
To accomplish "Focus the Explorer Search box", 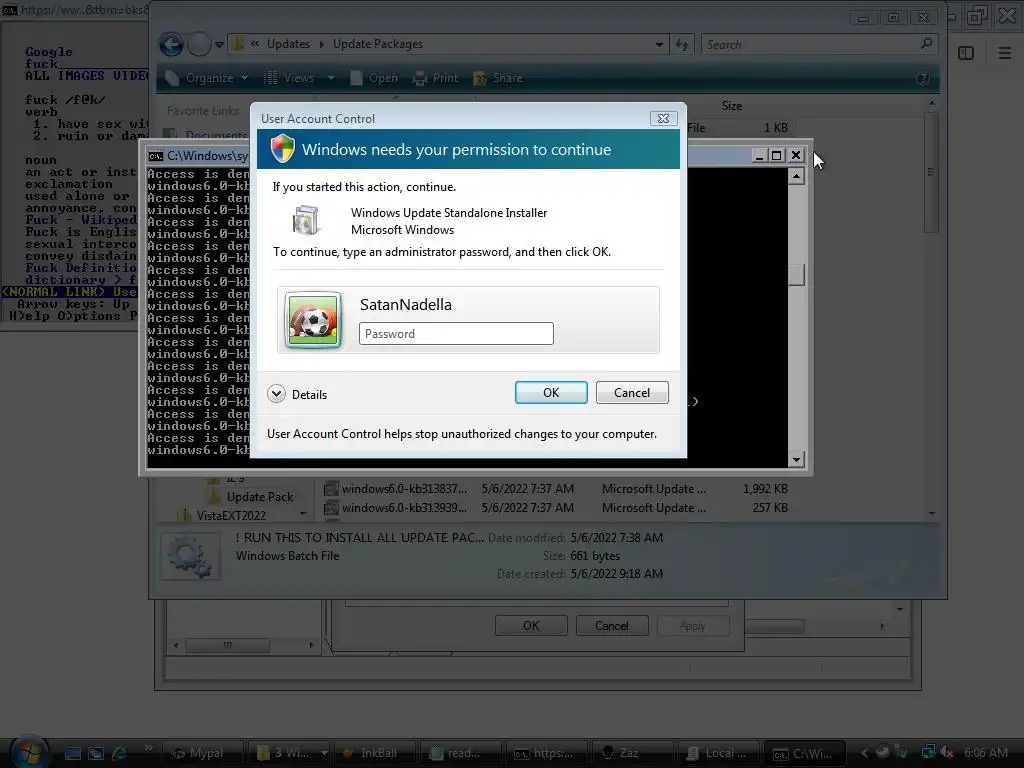I will (810, 44).
